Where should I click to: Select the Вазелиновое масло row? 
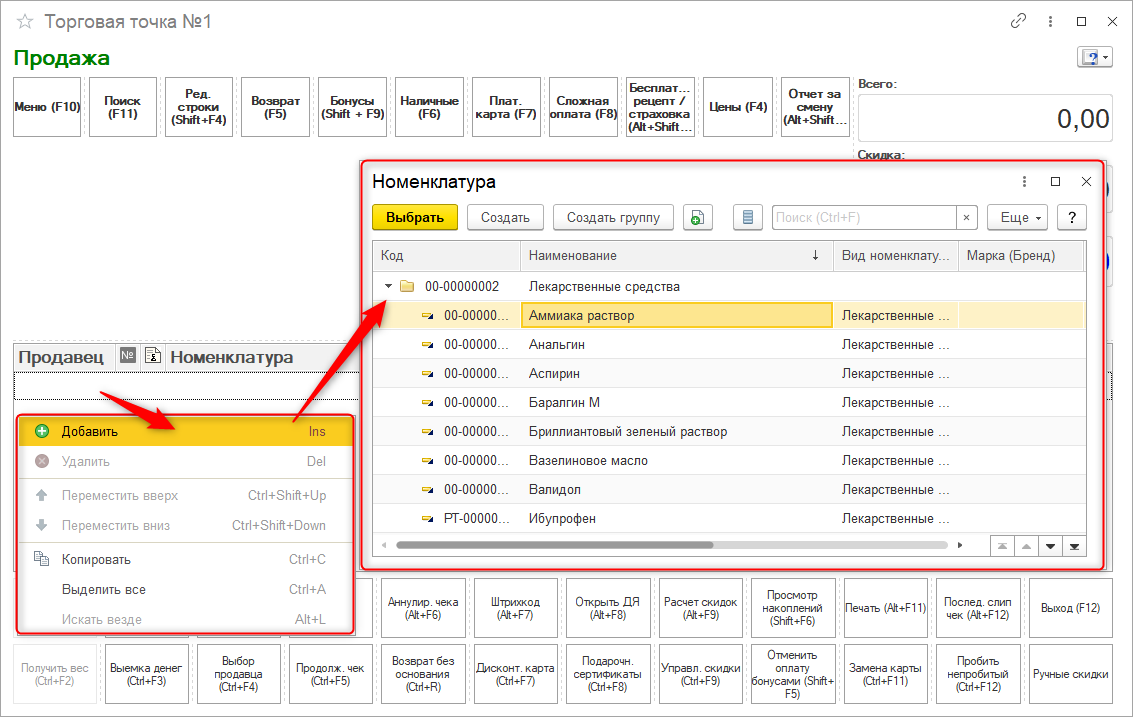[729, 460]
